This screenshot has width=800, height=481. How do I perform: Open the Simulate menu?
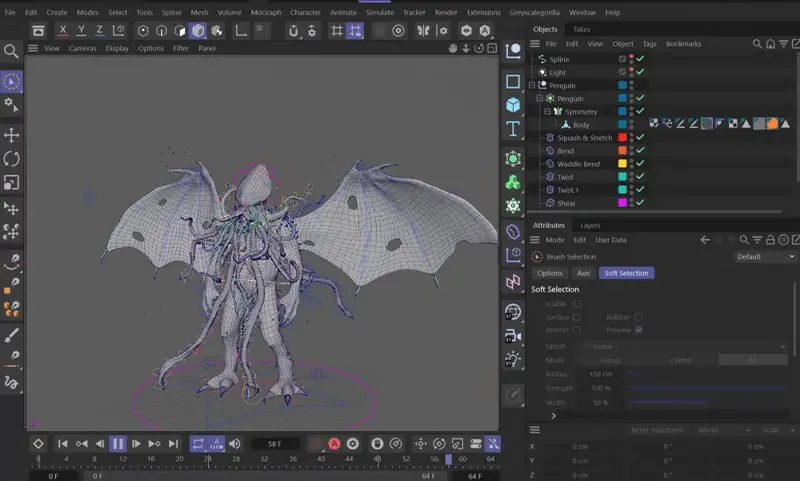(x=380, y=12)
